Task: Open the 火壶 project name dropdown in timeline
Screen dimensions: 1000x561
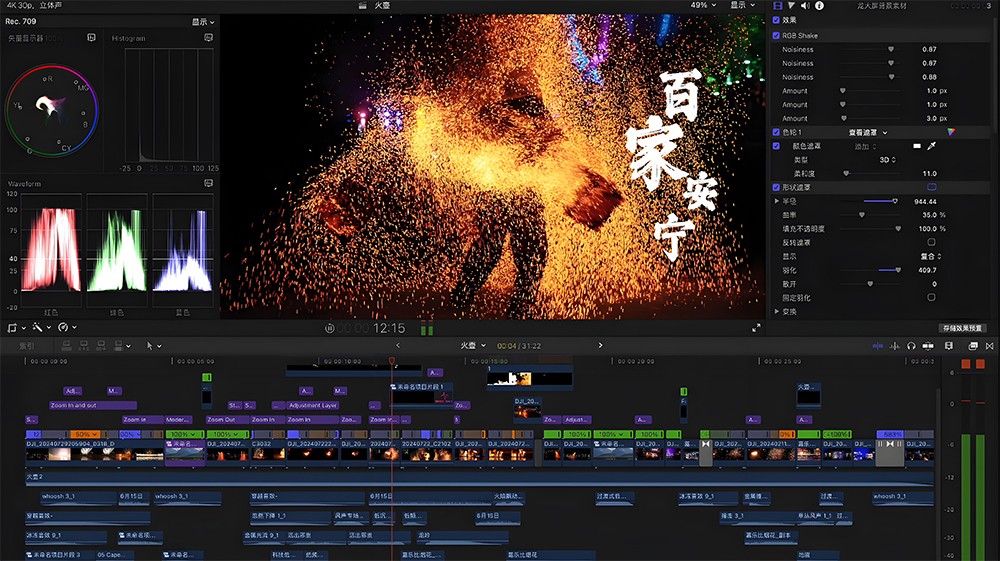Action: [473, 346]
